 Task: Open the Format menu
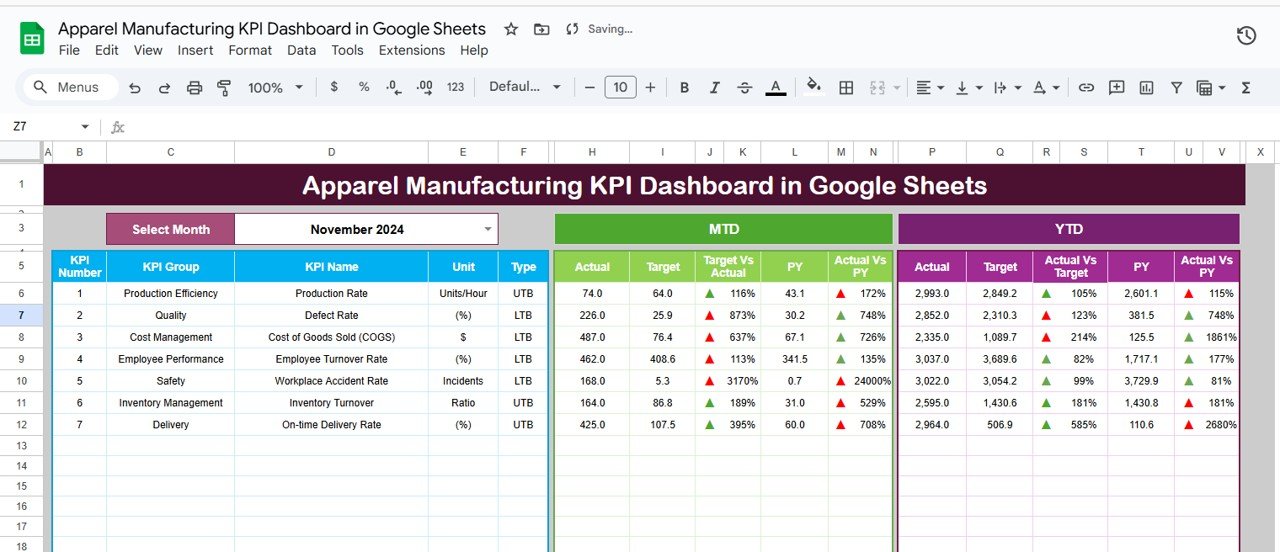[250, 50]
